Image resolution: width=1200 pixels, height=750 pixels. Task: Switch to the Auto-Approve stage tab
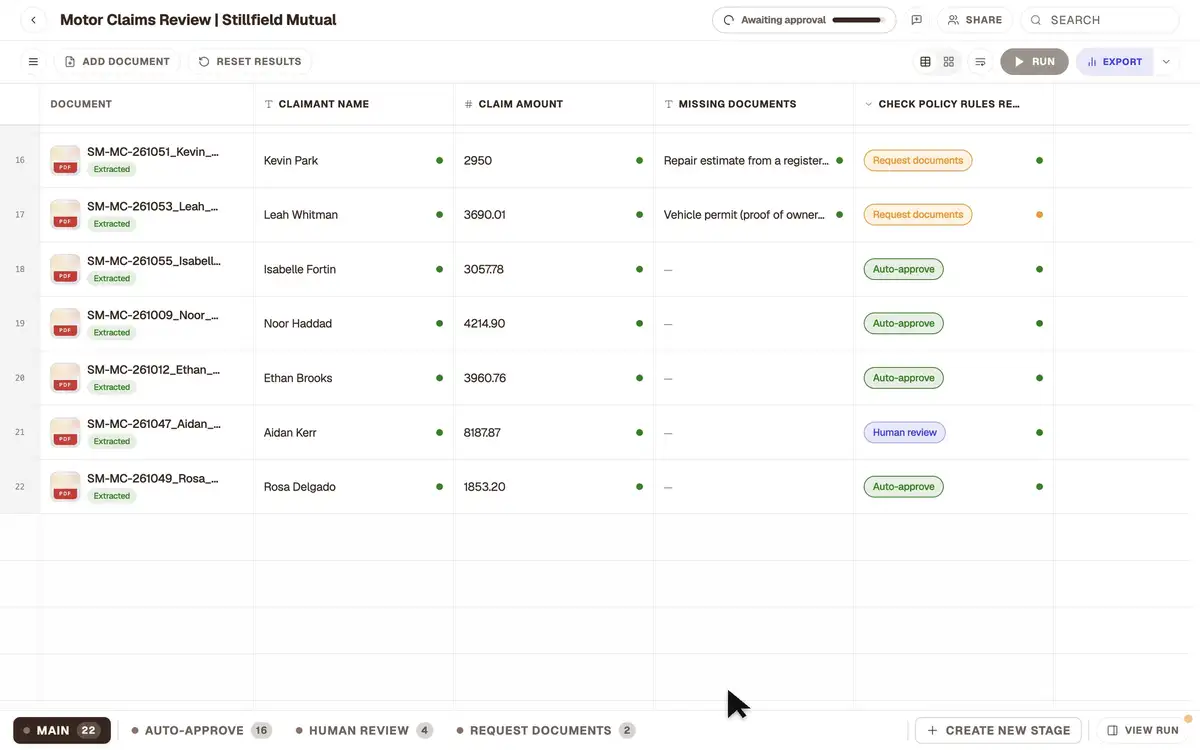(x=202, y=731)
